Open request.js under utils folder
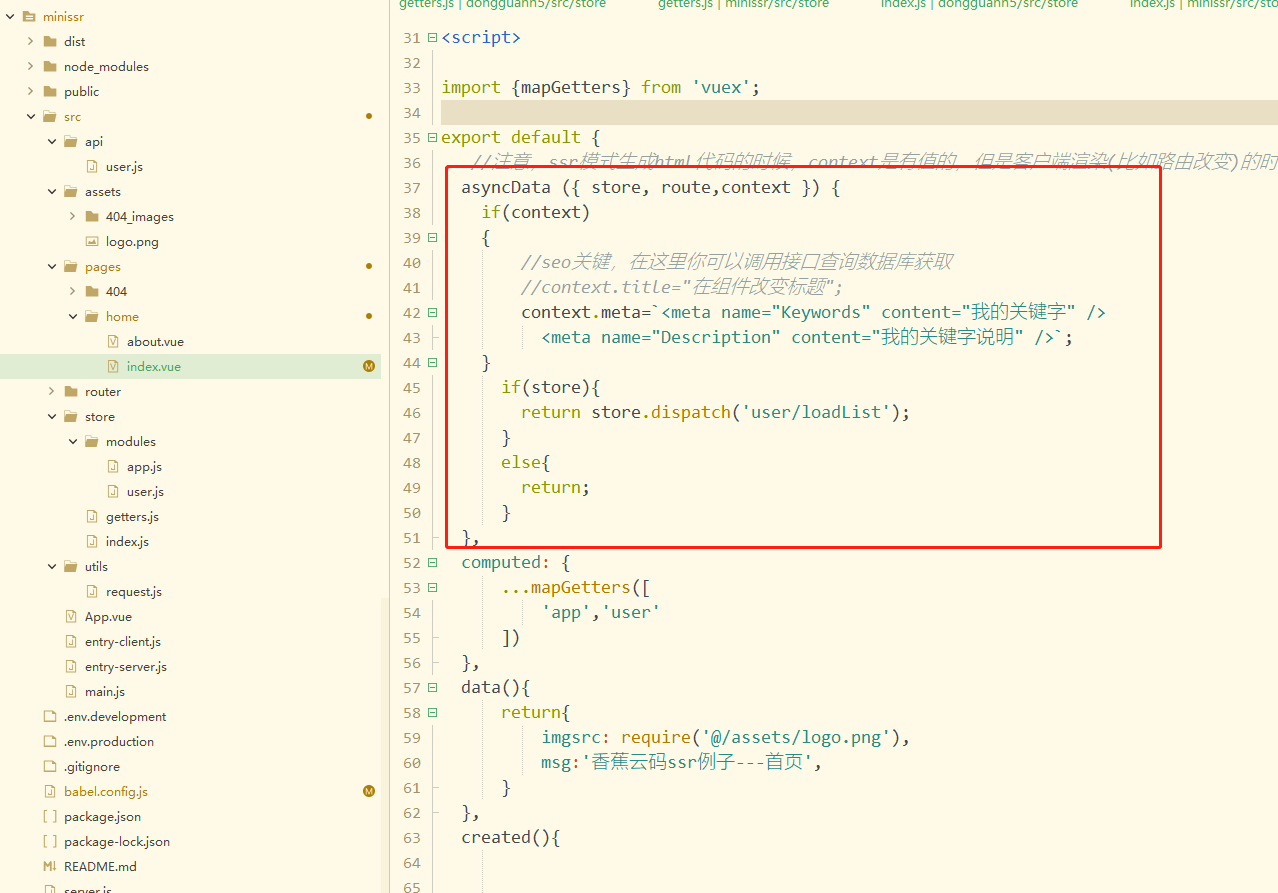Image resolution: width=1278 pixels, height=893 pixels. pos(133,591)
